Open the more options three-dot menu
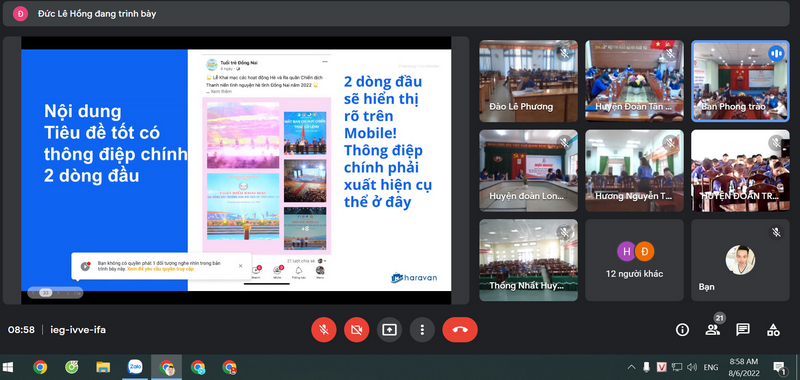800x380 pixels. 422,330
